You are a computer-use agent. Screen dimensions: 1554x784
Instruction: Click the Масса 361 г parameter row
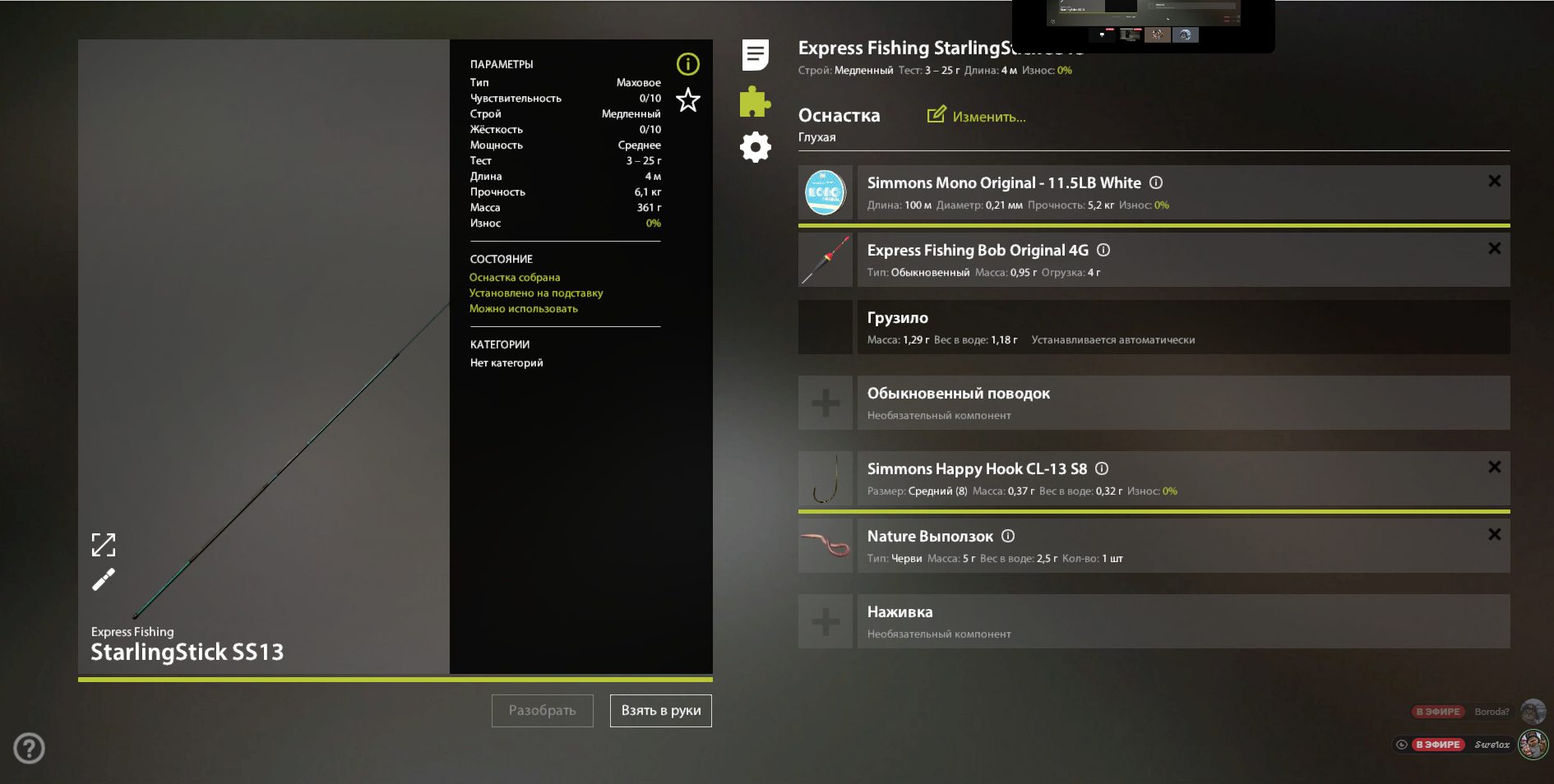tap(566, 207)
